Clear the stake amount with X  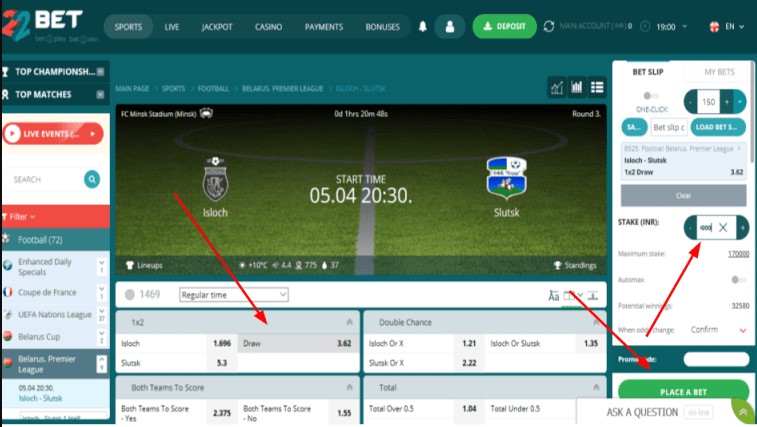pyautogui.click(x=723, y=228)
